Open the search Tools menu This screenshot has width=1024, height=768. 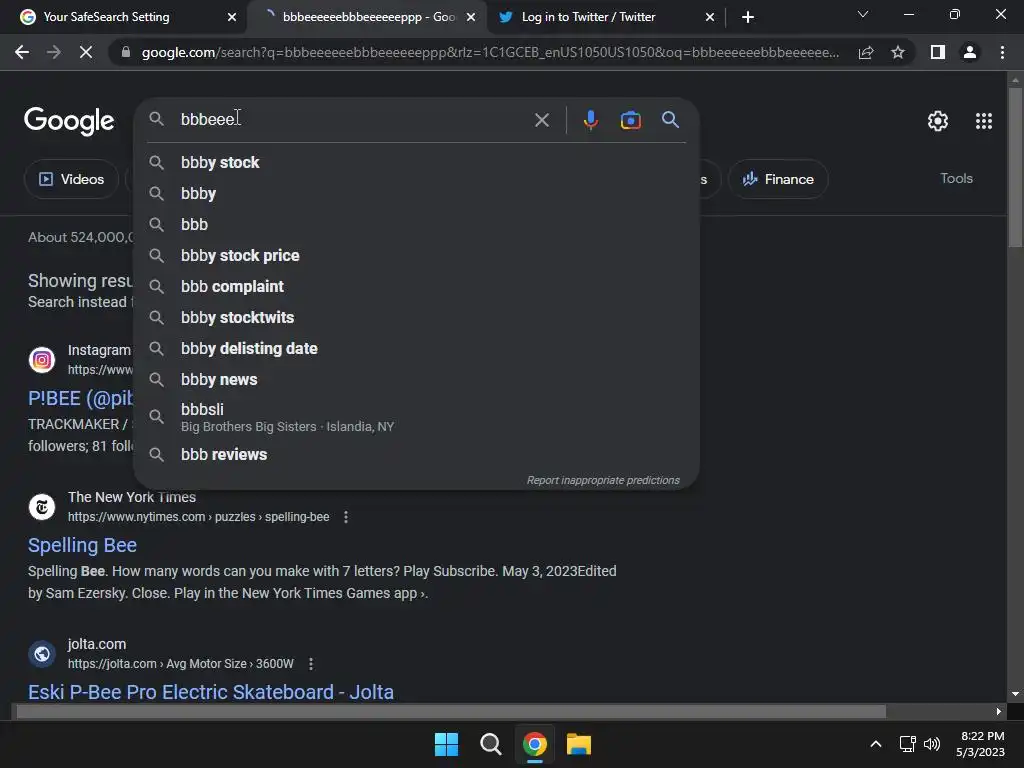click(x=956, y=178)
